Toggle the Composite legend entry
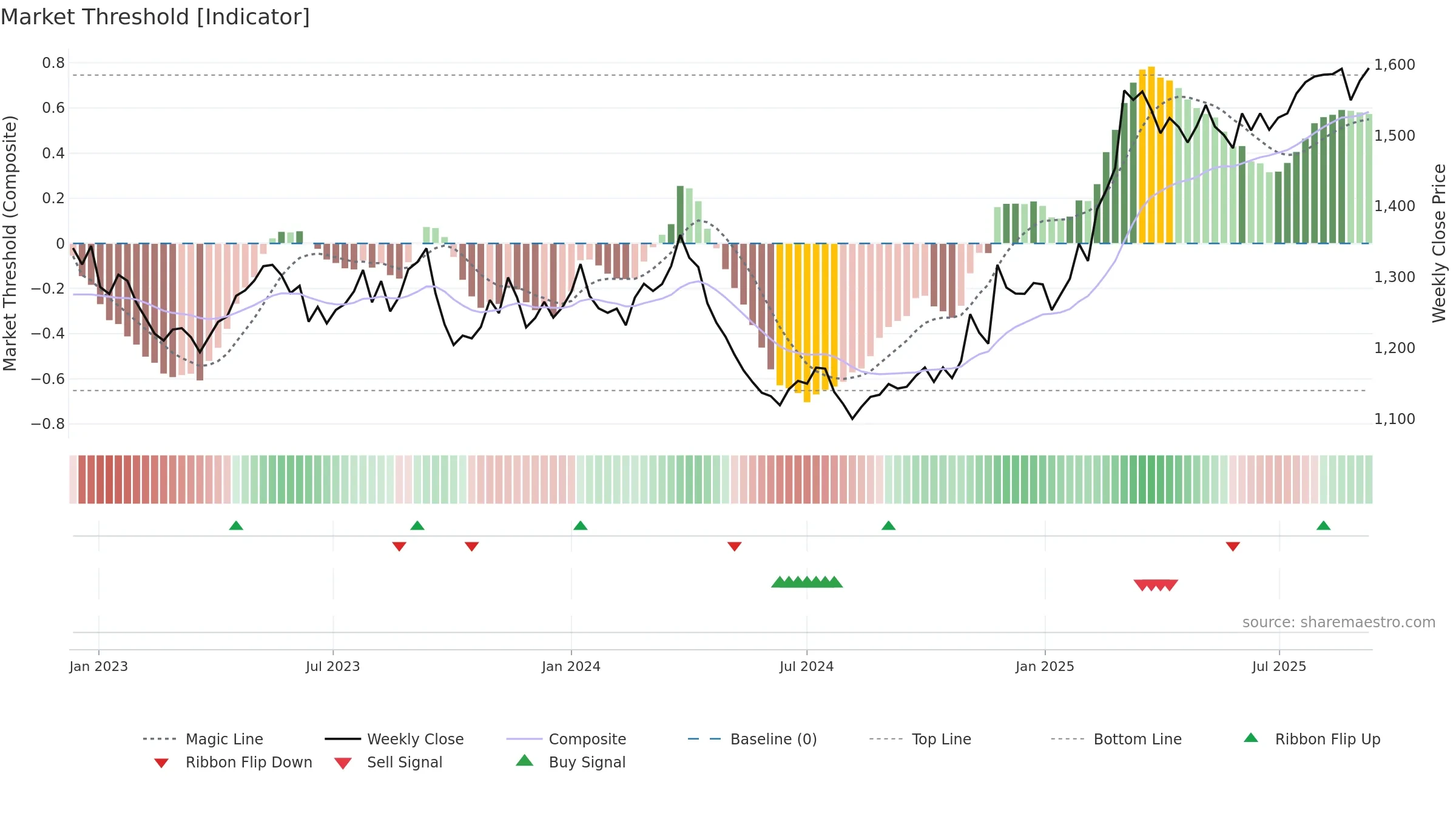Screen dimensions: 1456x819 (x=566, y=739)
